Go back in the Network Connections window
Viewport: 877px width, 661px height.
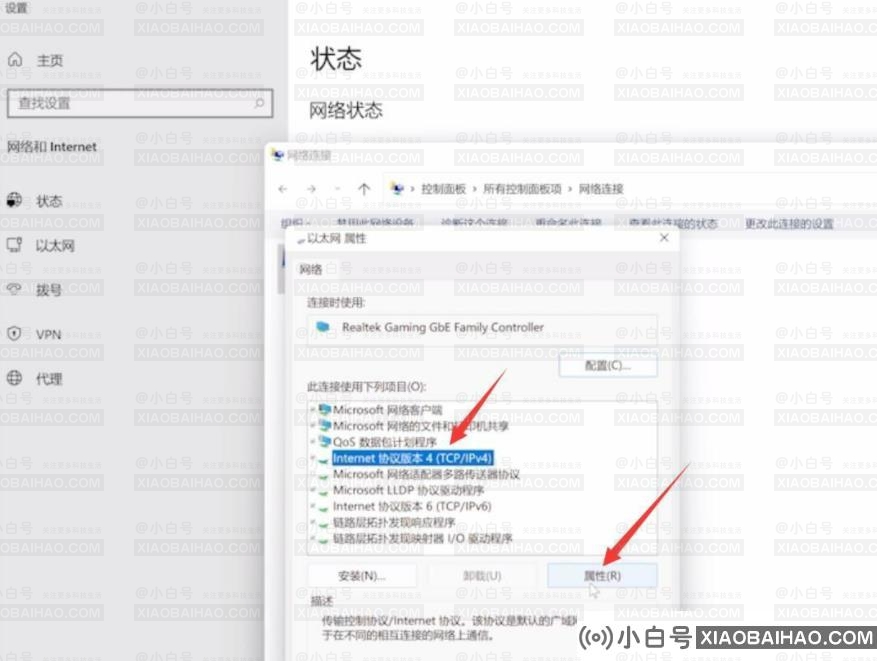(x=282, y=189)
